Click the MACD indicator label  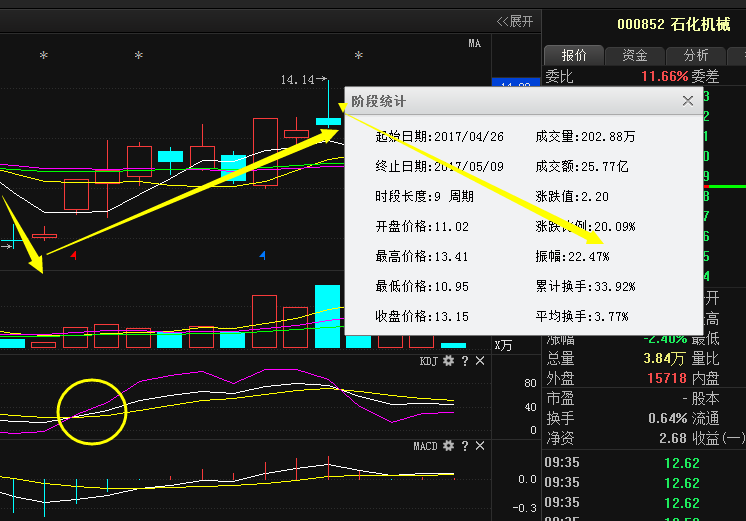click(425, 446)
